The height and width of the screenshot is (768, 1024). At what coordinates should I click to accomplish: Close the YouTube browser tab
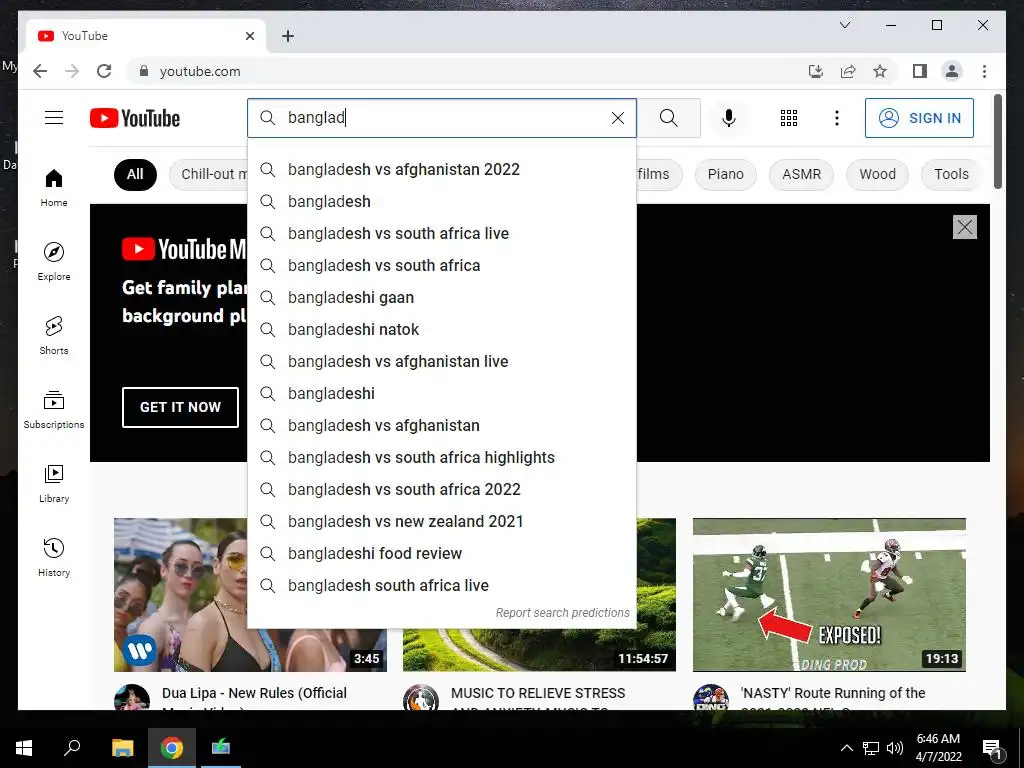[250, 36]
